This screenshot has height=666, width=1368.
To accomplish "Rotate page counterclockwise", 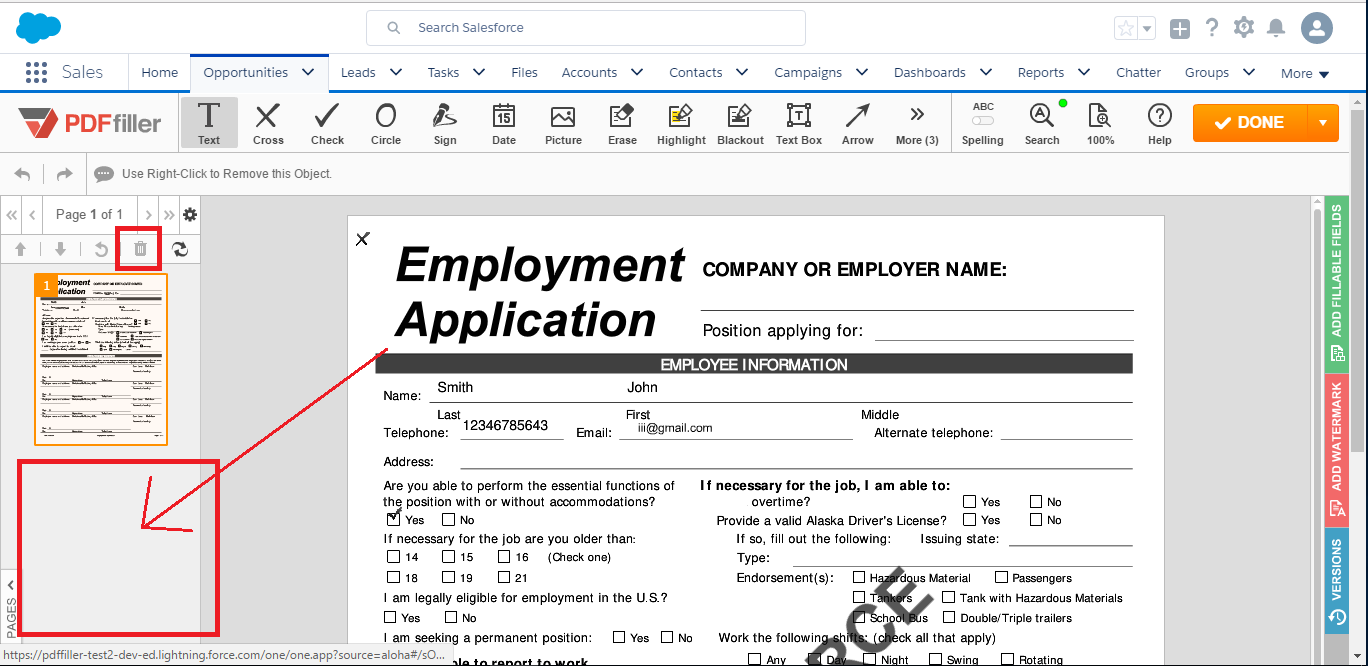I will 101,249.
